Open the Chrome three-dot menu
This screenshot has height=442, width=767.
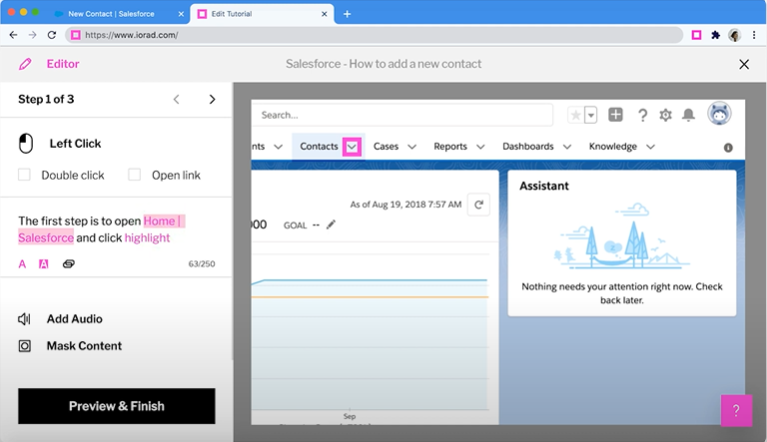tap(754, 35)
